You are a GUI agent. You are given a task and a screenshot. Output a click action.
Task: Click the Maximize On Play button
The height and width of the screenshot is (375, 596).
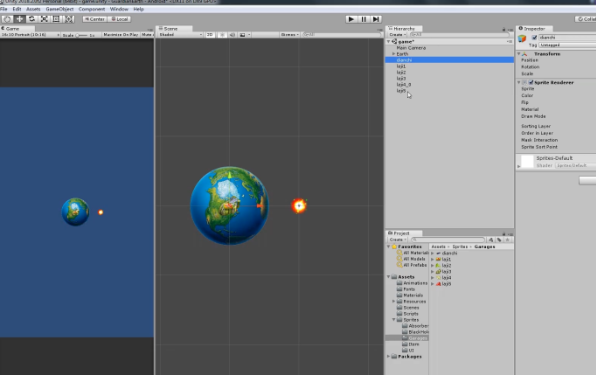point(121,35)
